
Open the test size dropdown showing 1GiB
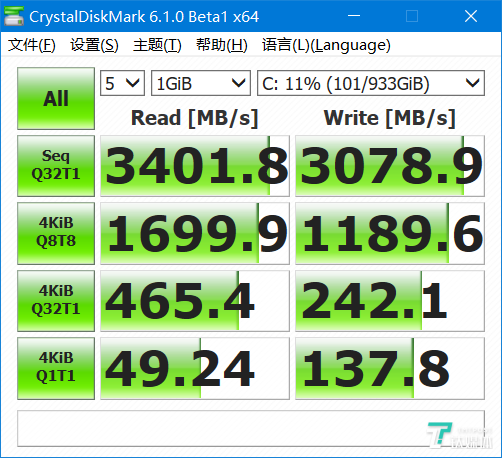click(x=201, y=83)
